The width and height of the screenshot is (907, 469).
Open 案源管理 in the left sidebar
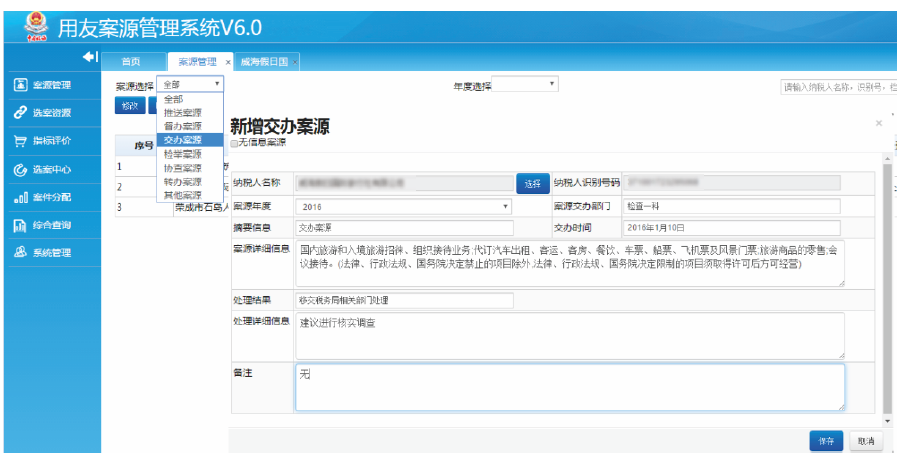(51, 85)
